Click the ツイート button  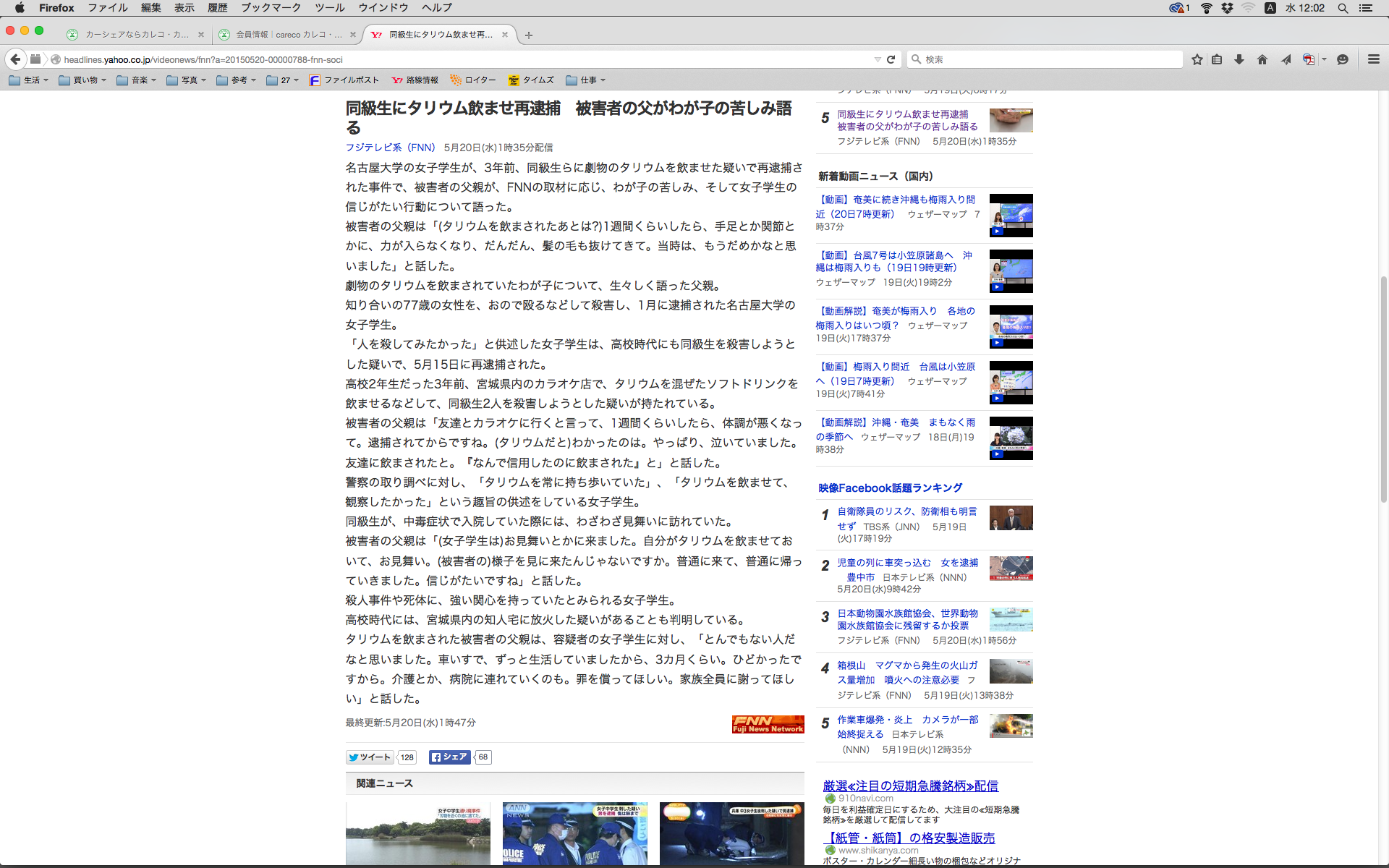pyautogui.click(x=370, y=757)
